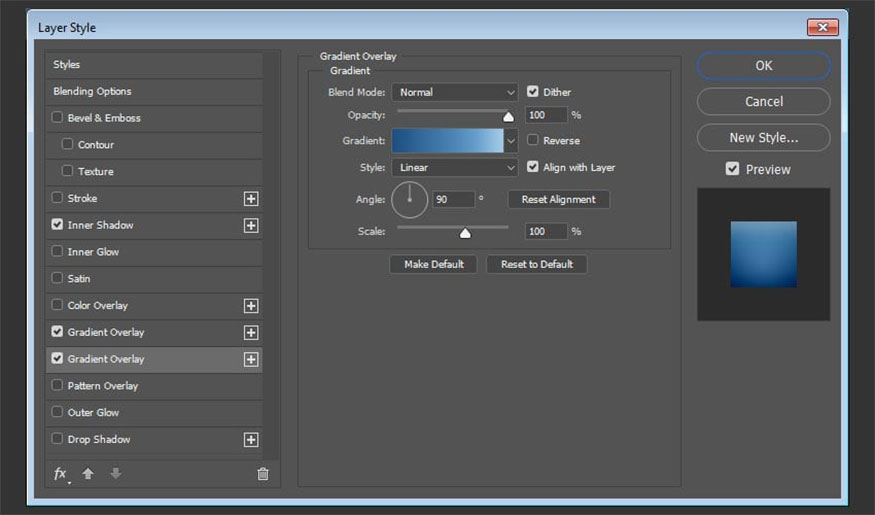The width and height of the screenshot is (875, 515).
Task: Toggle the Preview checkbox
Action: pyautogui.click(x=733, y=169)
